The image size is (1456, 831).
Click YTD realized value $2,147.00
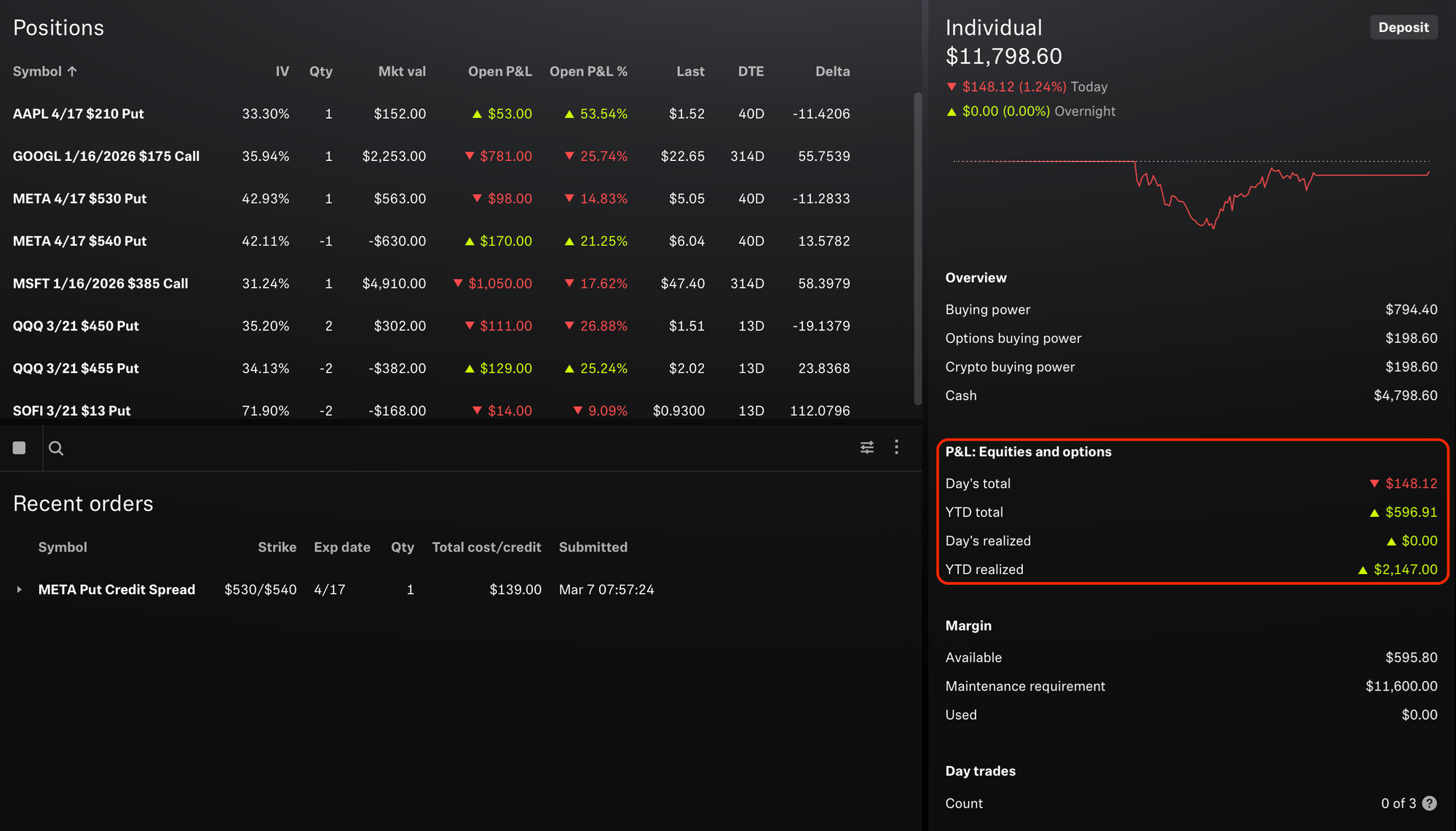1398,570
